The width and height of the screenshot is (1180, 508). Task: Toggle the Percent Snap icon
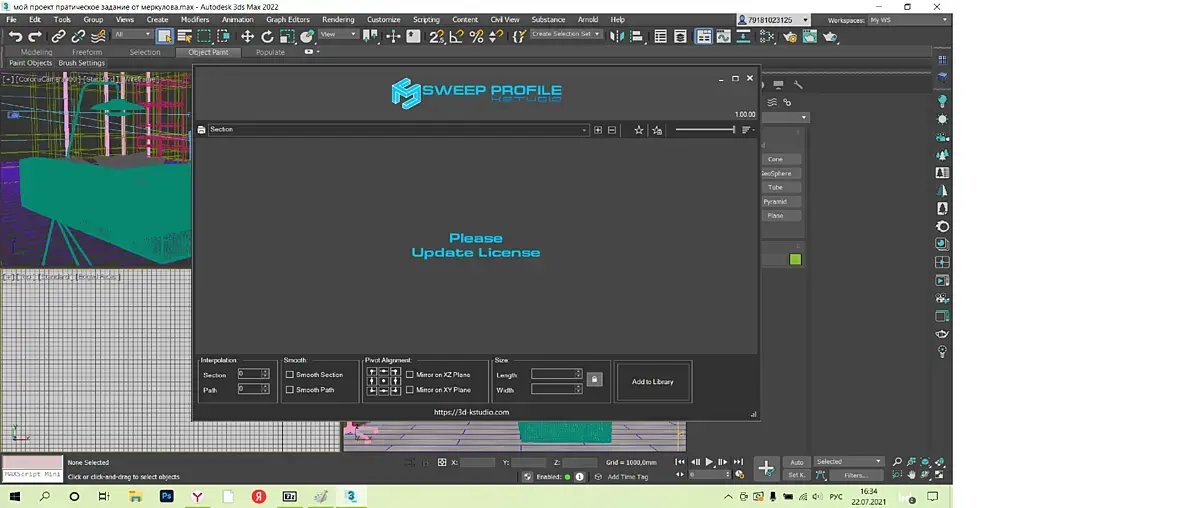pos(476,36)
